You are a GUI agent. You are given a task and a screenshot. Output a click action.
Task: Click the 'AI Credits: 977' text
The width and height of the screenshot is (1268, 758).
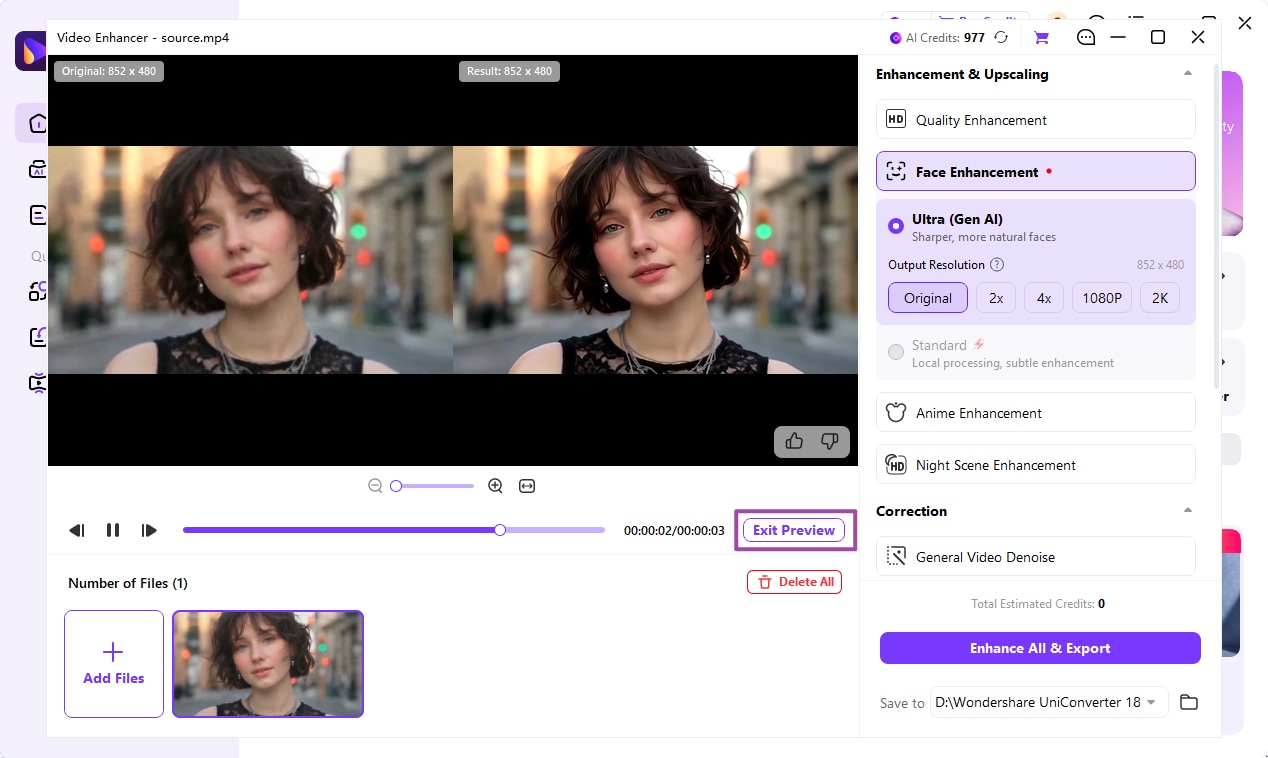[x=945, y=38]
